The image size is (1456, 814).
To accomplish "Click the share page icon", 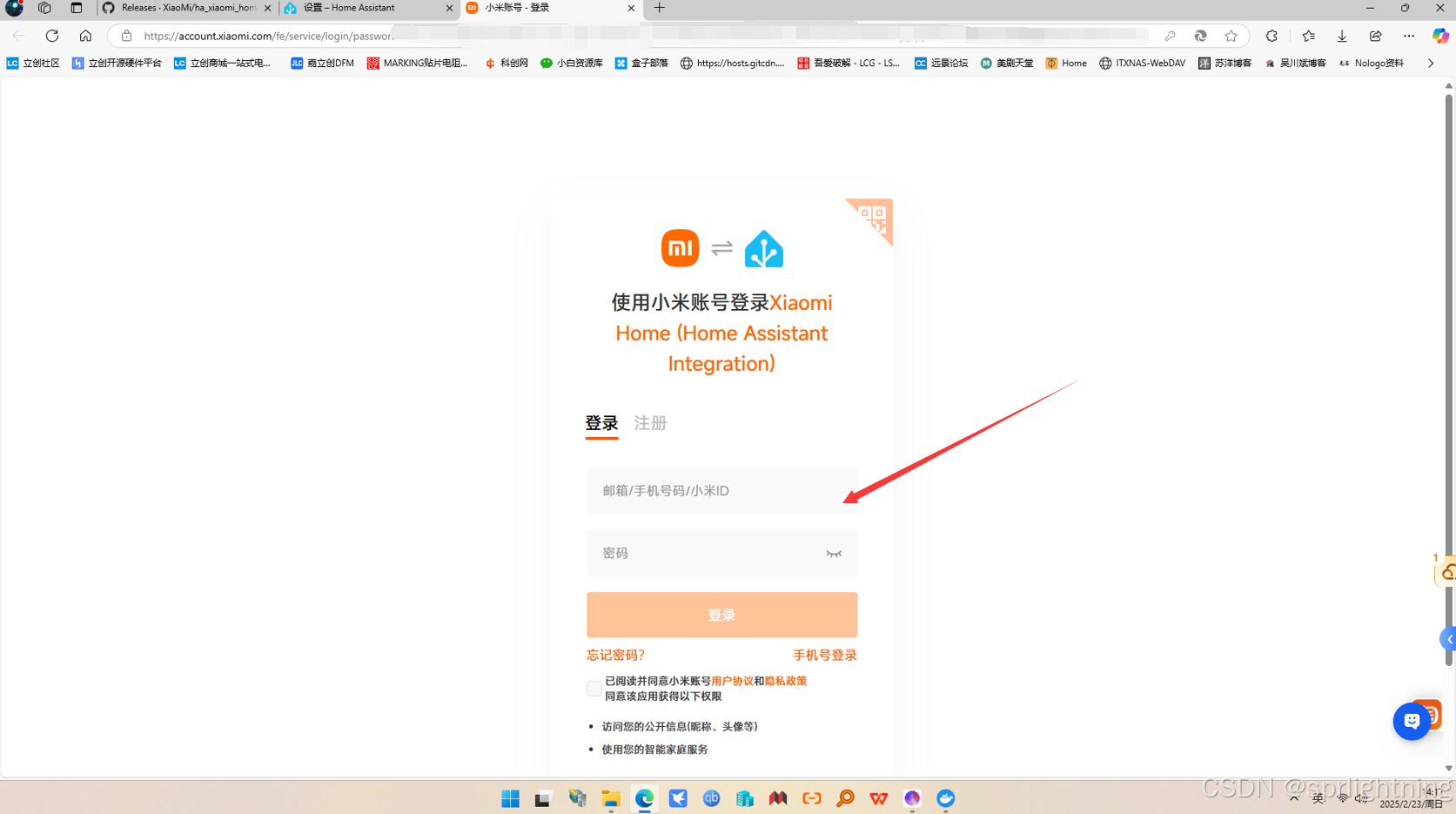I will [1375, 36].
